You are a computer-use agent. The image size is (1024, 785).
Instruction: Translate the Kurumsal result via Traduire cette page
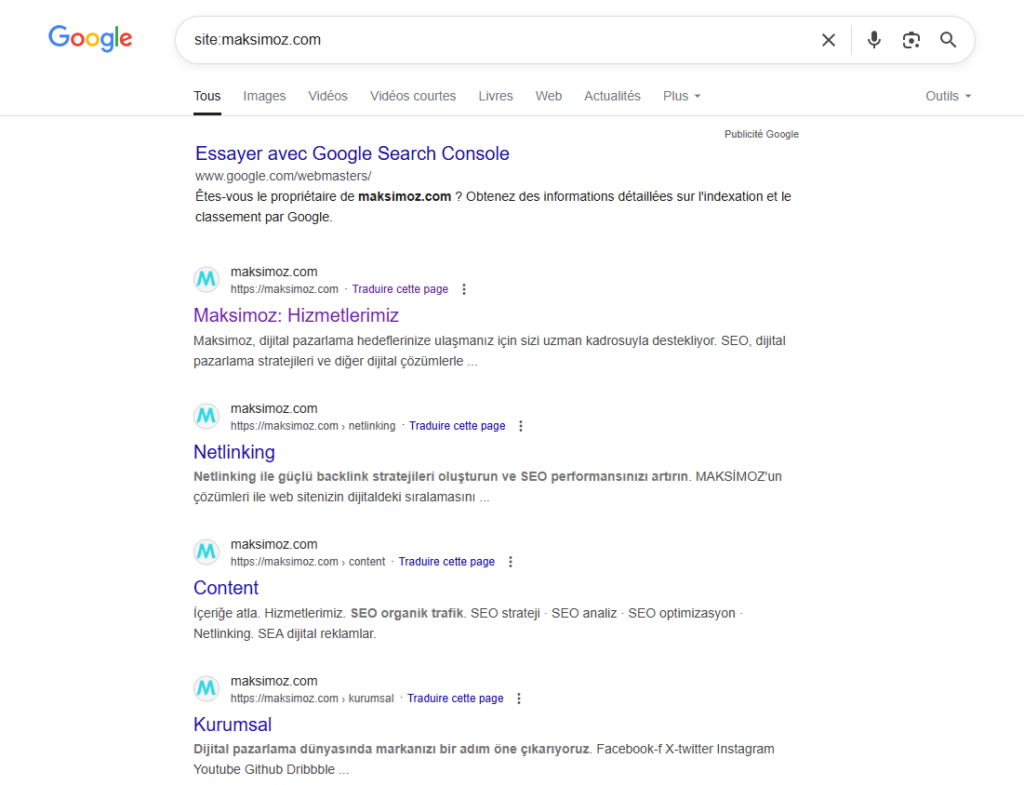(455, 698)
